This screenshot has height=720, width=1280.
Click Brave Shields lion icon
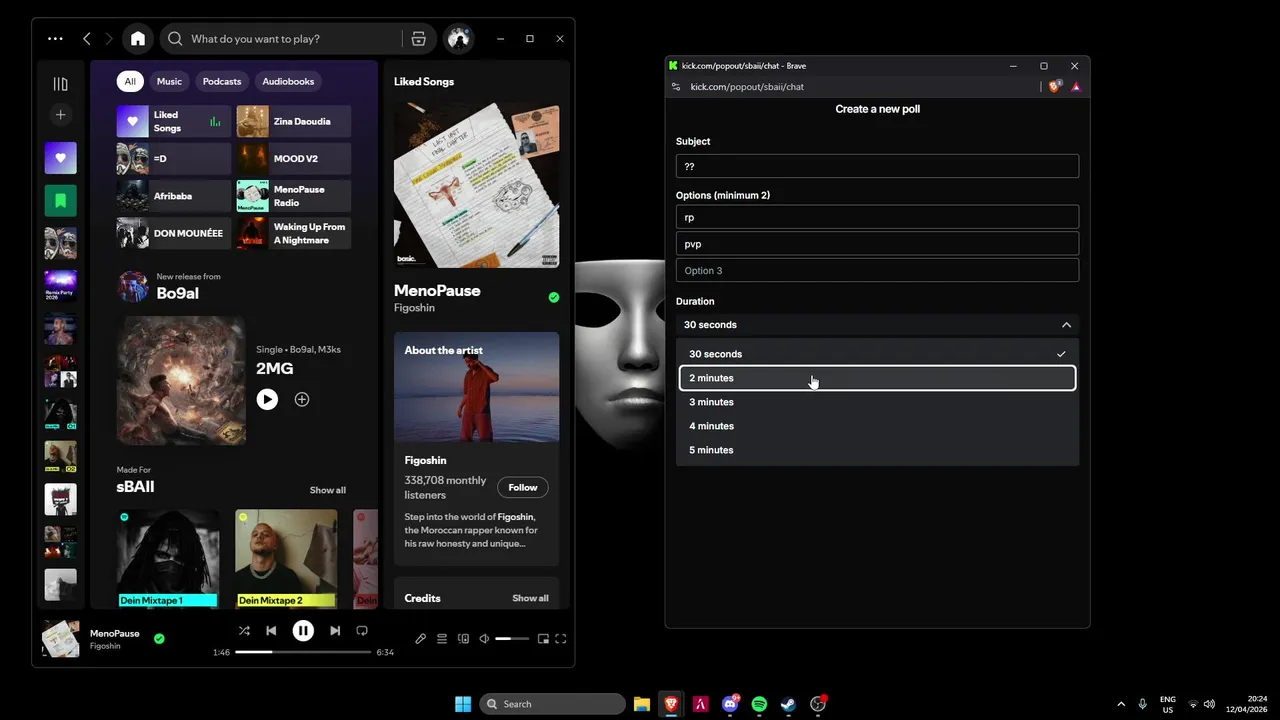point(1054,87)
